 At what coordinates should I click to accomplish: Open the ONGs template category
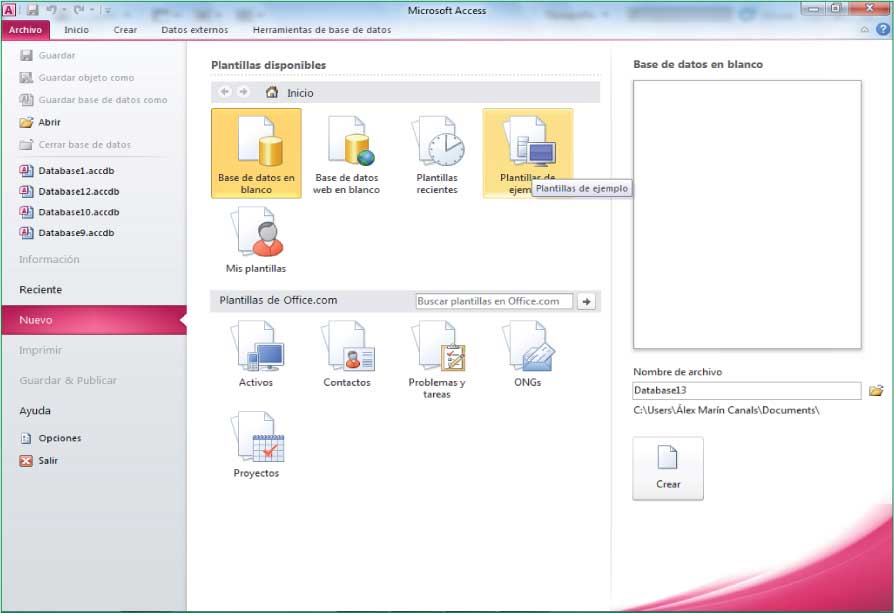click(527, 354)
